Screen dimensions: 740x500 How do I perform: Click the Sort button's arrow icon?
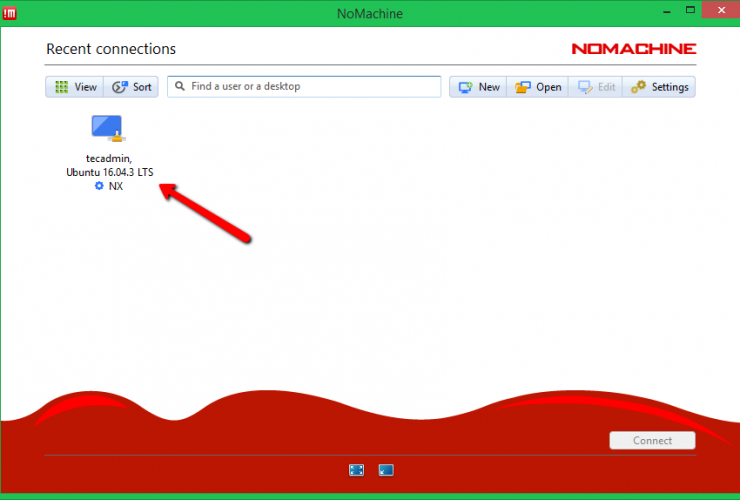point(119,87)
